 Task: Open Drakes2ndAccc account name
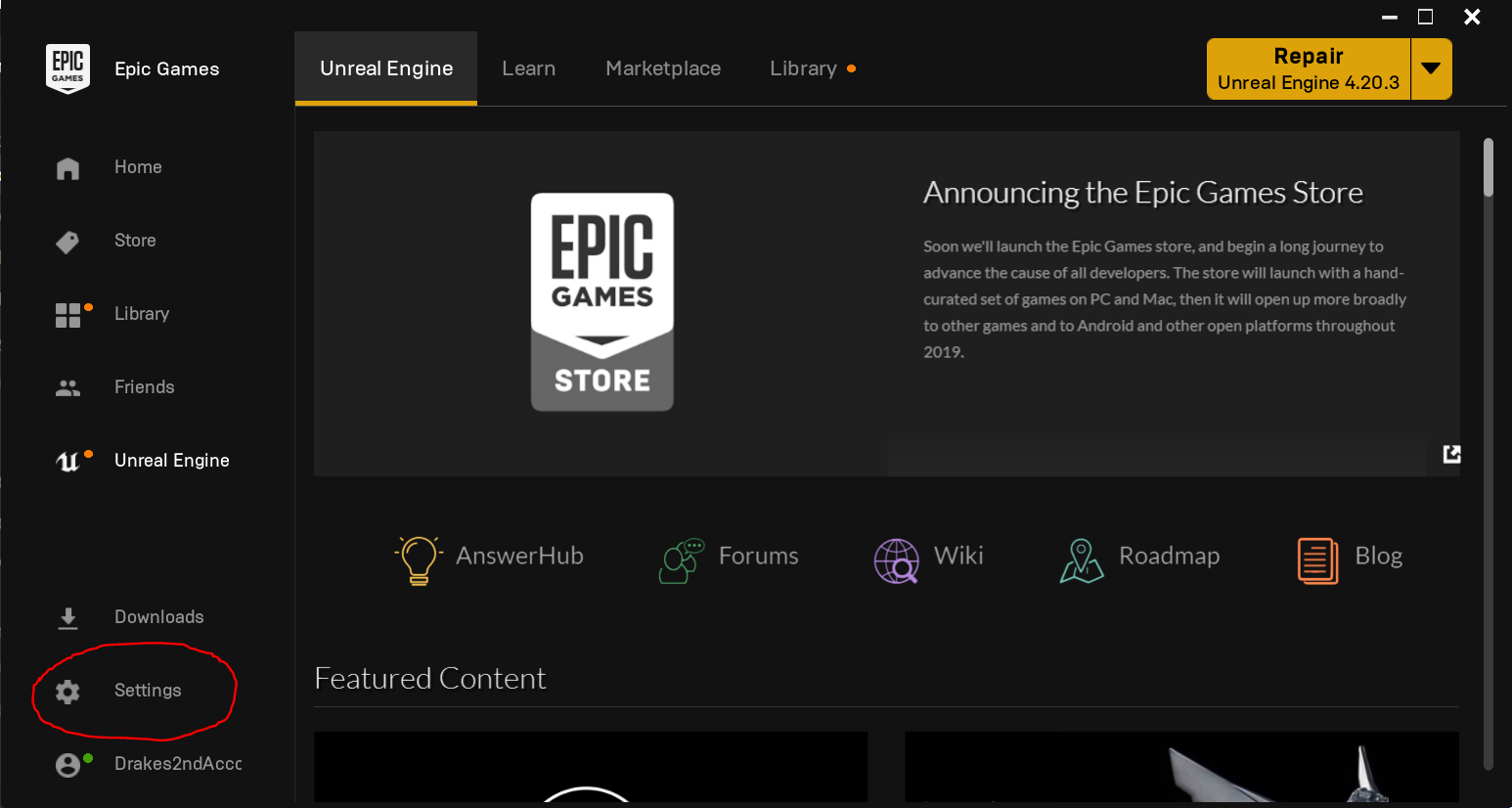tap(178, 764)
